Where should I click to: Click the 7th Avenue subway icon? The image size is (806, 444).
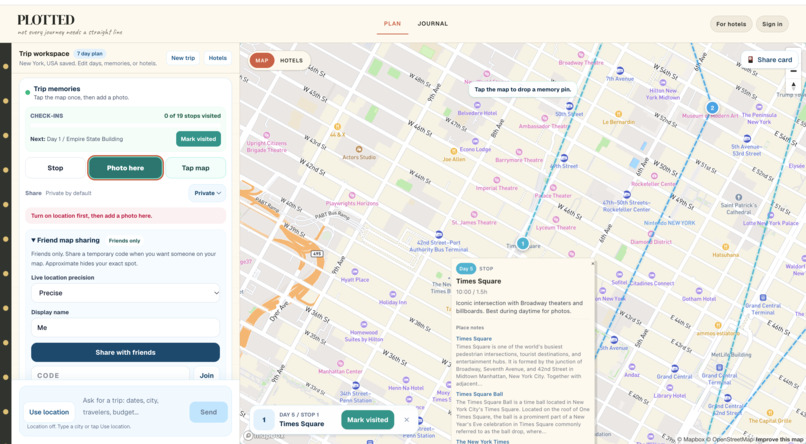tap(620, 71)
